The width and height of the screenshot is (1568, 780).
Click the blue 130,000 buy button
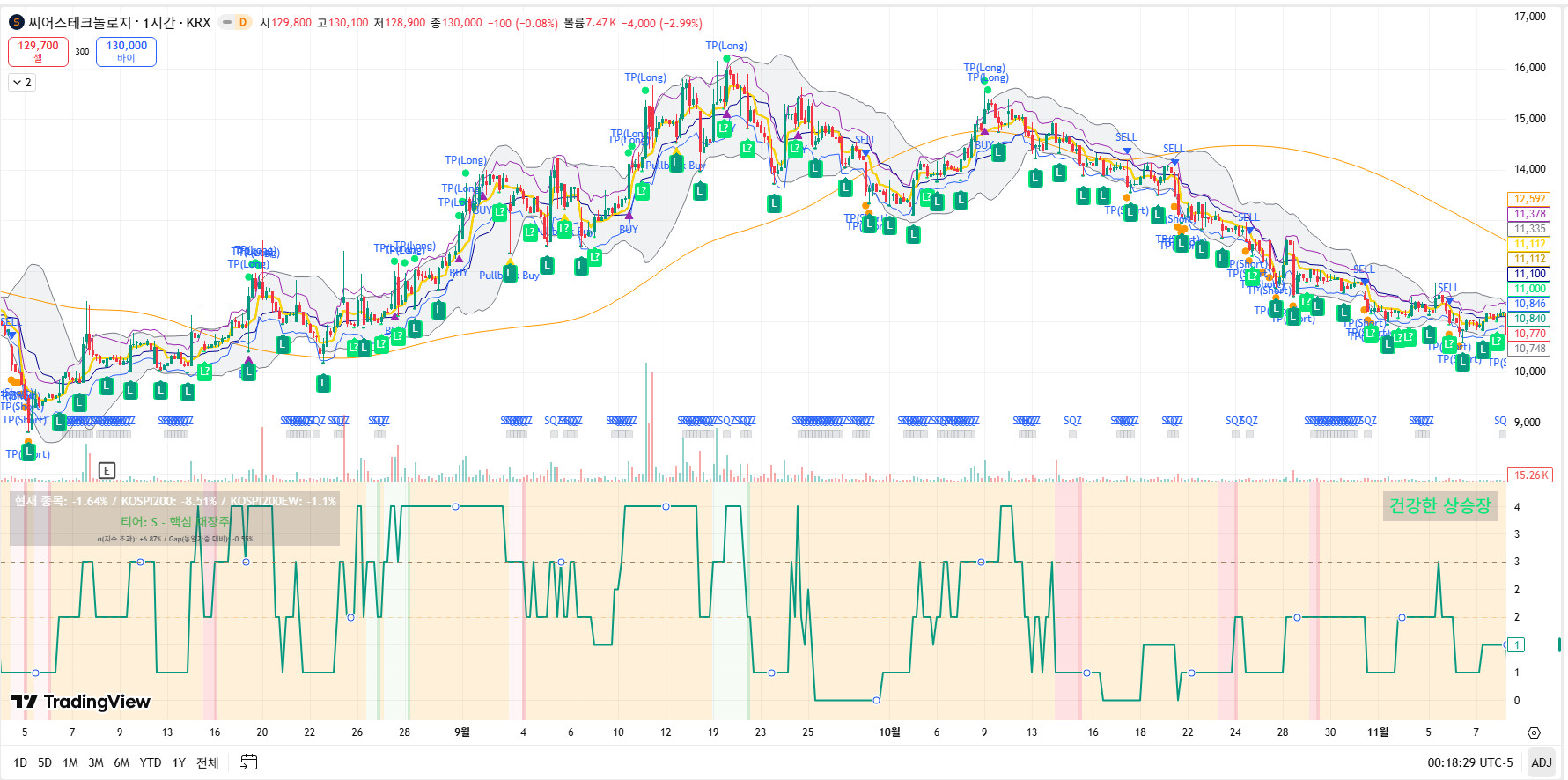[x=126, y=51]
